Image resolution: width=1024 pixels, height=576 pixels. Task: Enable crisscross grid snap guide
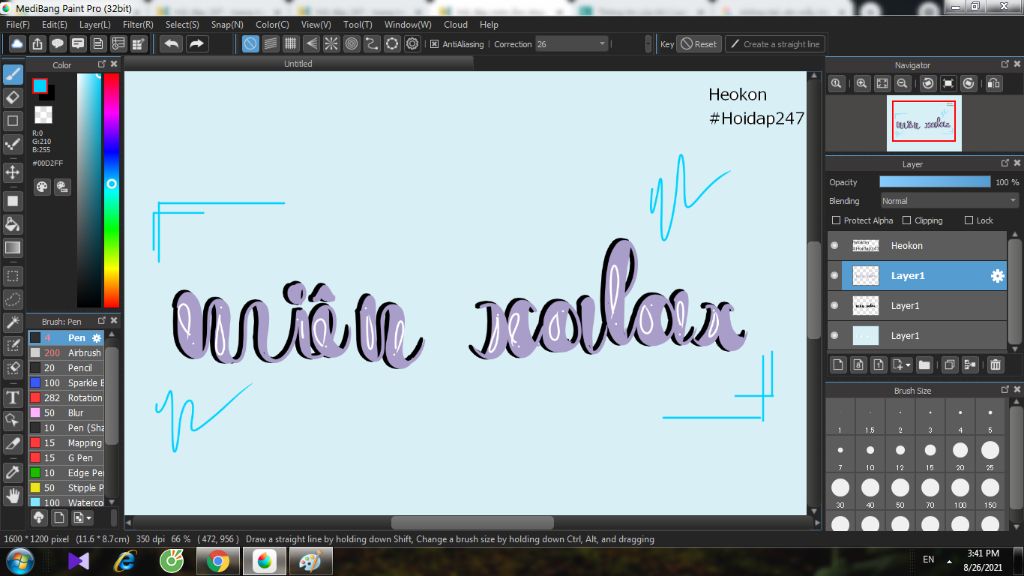click(291, 44)
